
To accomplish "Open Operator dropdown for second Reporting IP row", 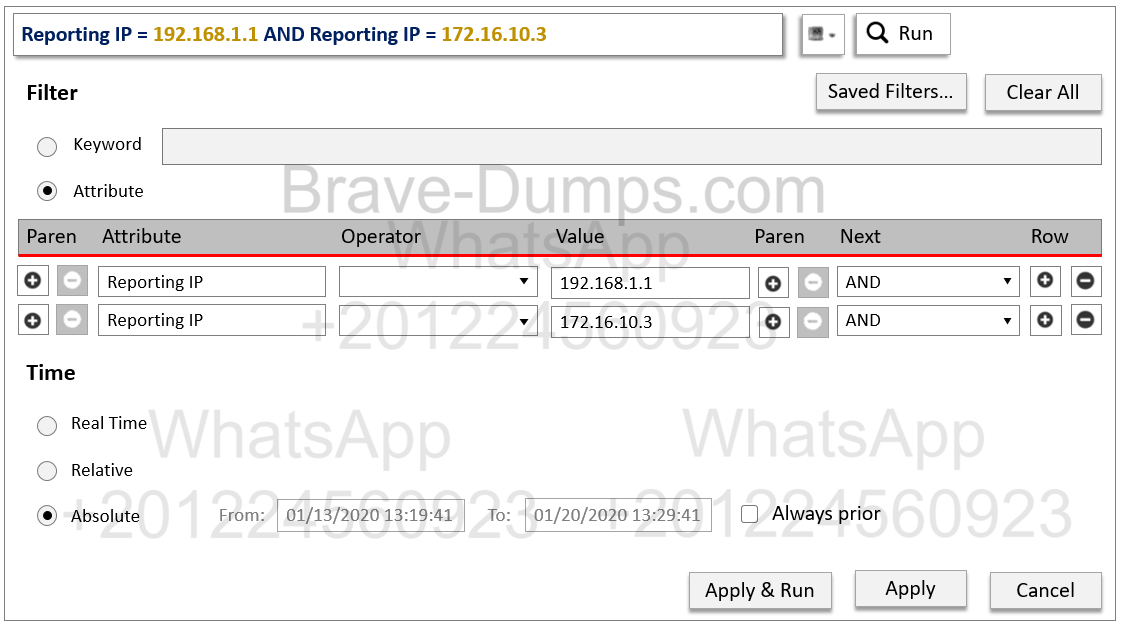I will pyautogui.click(x=438, y=321).
